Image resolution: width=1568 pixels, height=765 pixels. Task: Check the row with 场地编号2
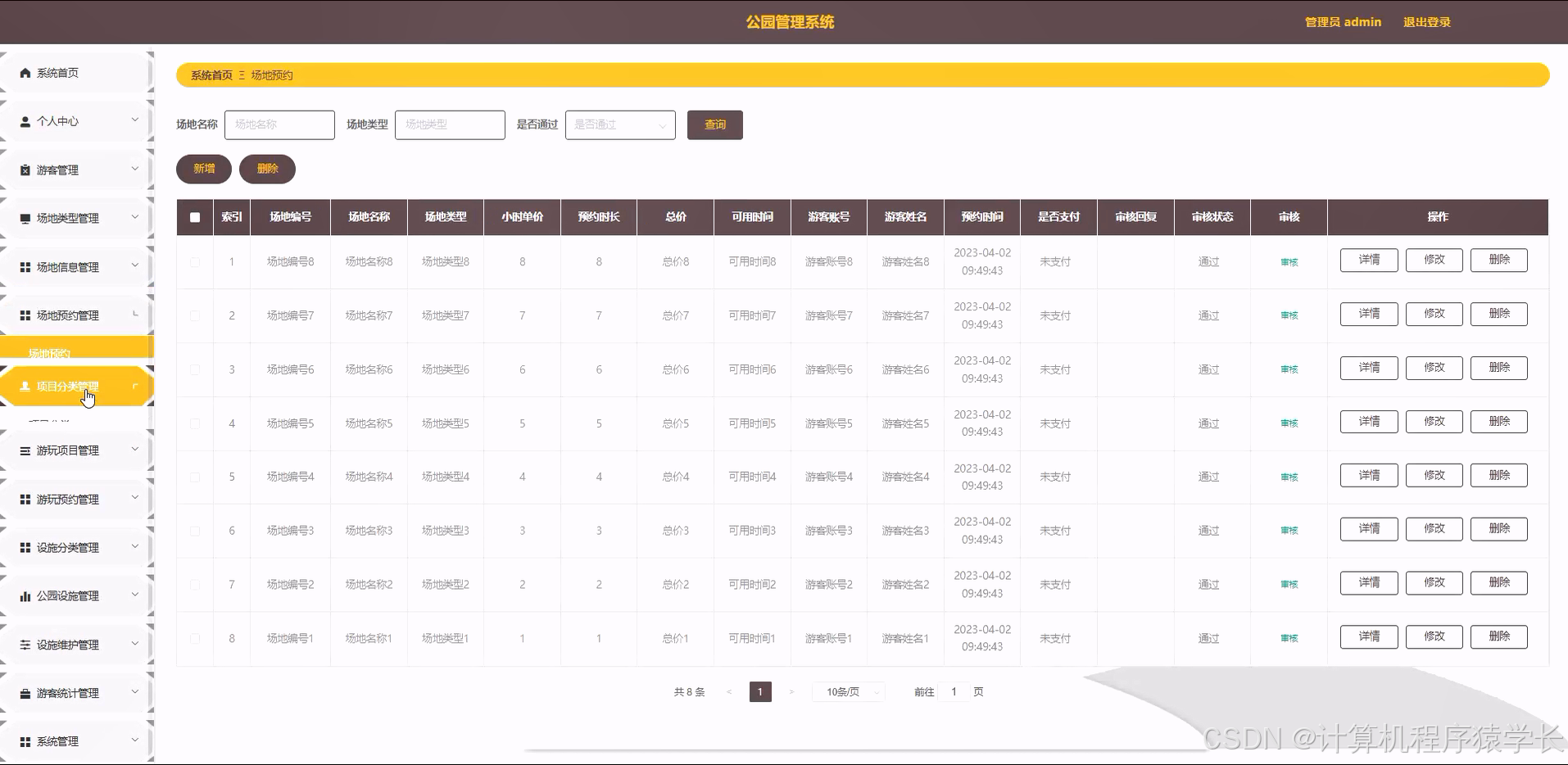pyautogui.click(x=195, y=585)
